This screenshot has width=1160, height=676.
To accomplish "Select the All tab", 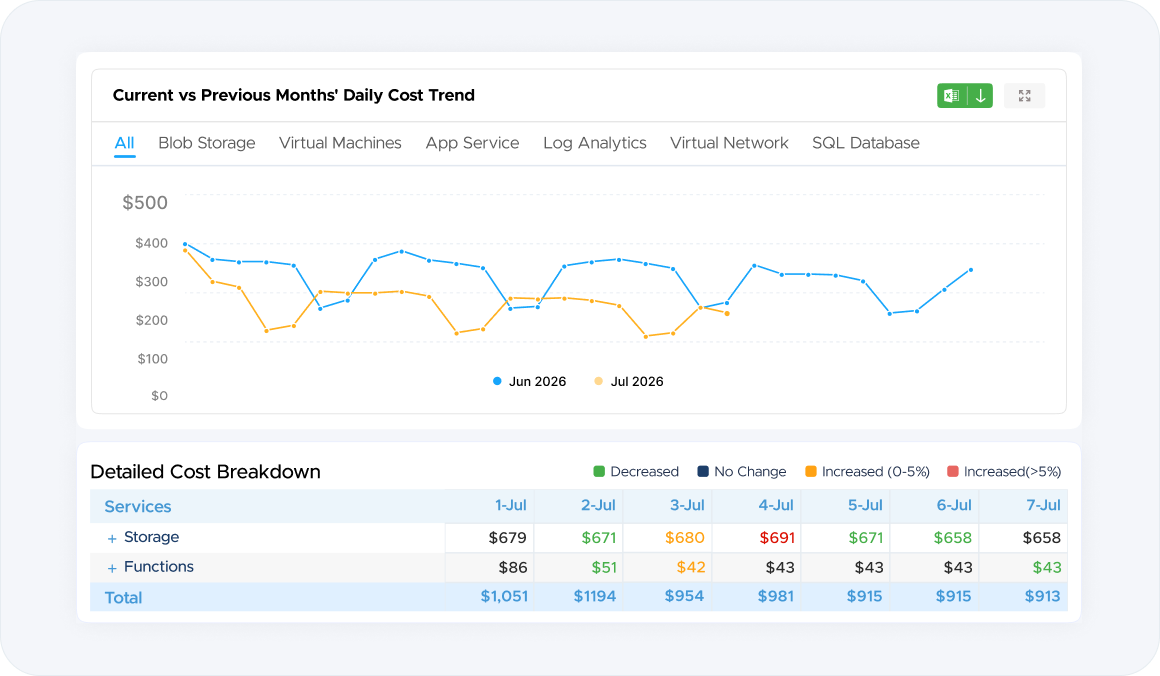I will click(x=124, y=143).
